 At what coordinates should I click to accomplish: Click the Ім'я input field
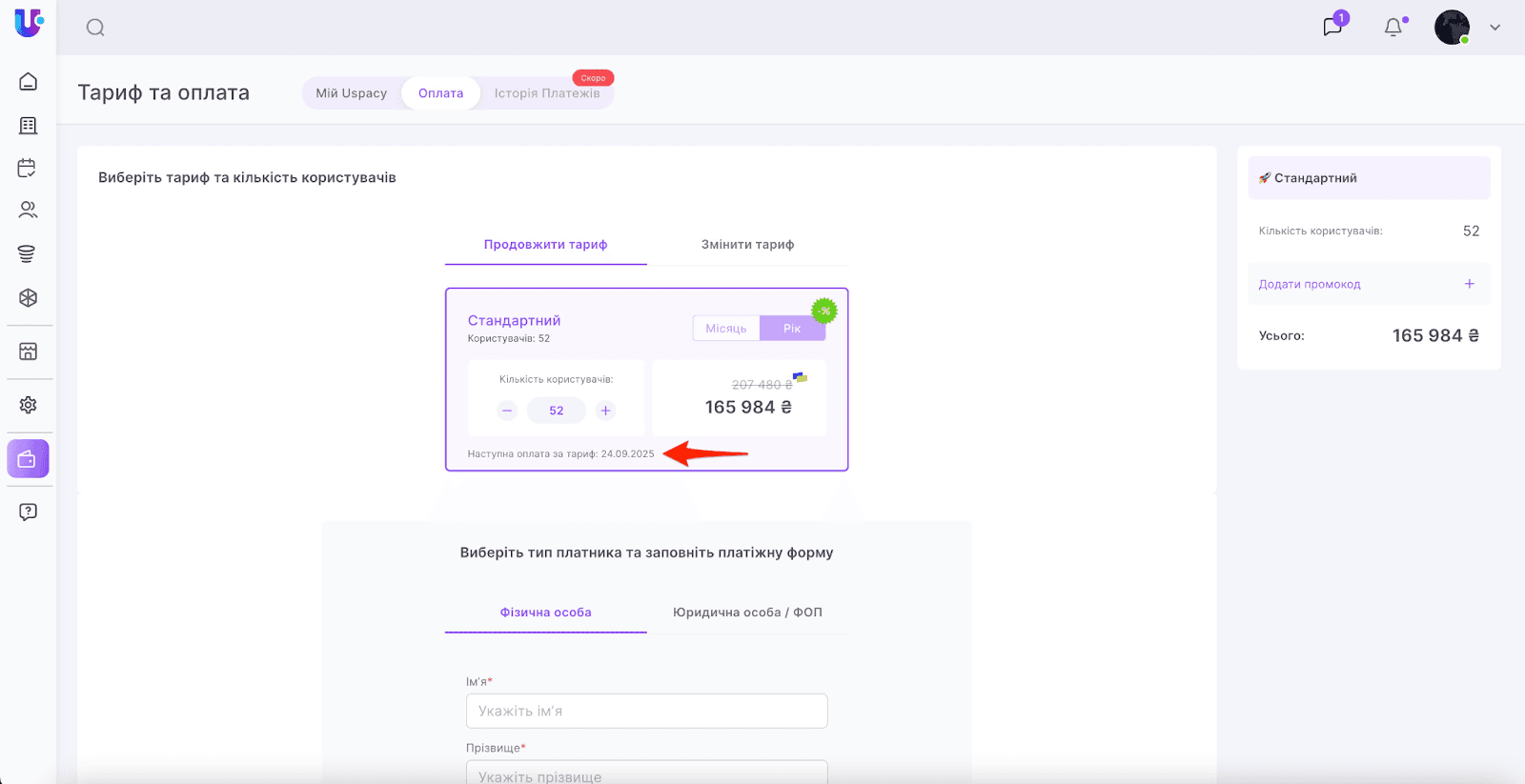[x=646, y=712]
